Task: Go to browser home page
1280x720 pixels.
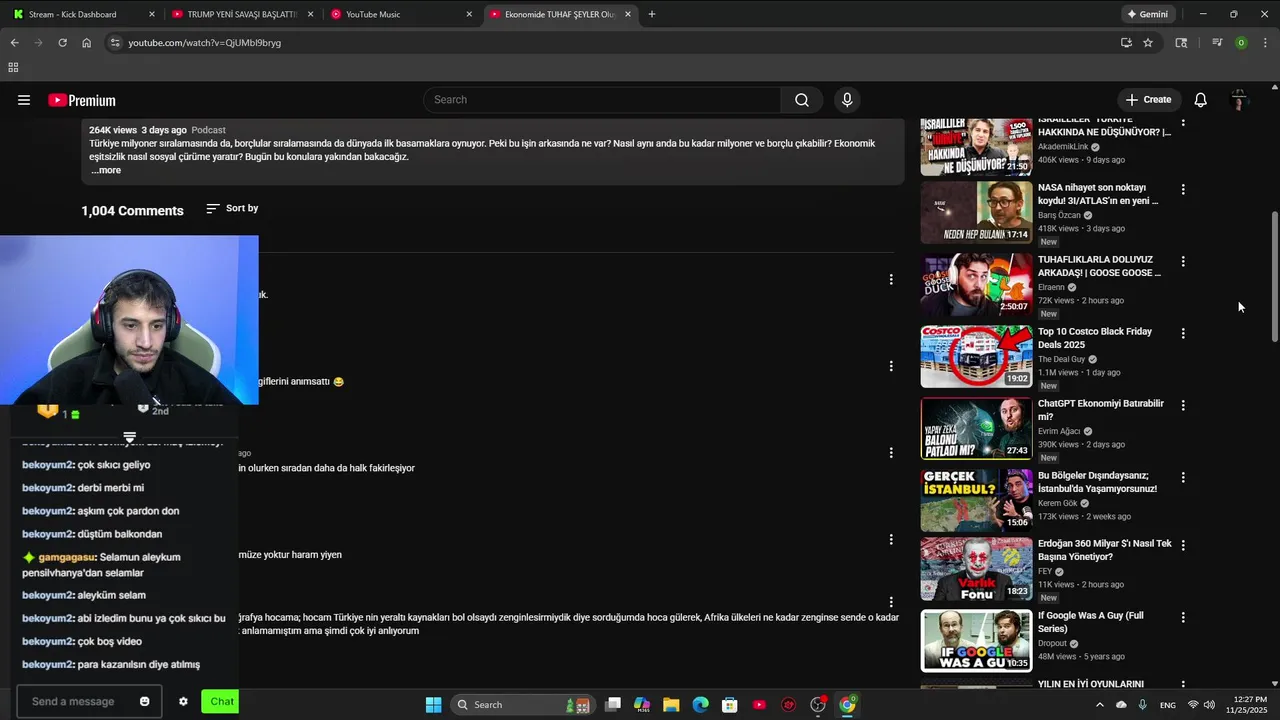Action: [86, 43]
